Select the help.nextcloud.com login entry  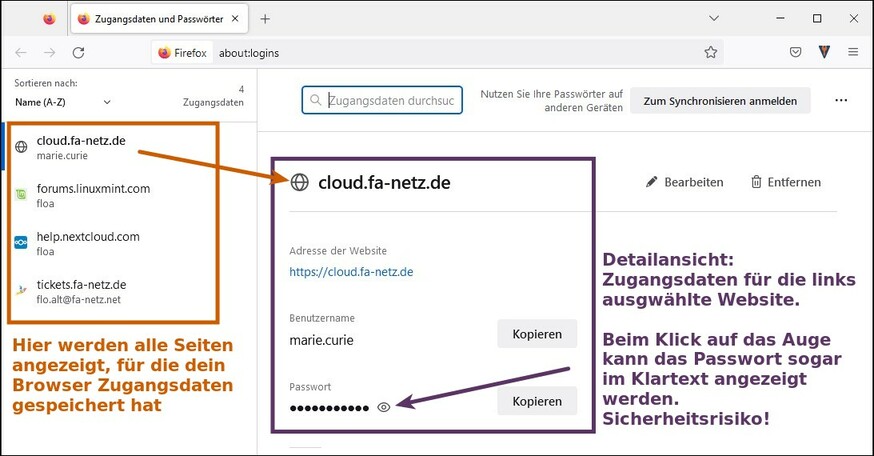click(88, 243)
